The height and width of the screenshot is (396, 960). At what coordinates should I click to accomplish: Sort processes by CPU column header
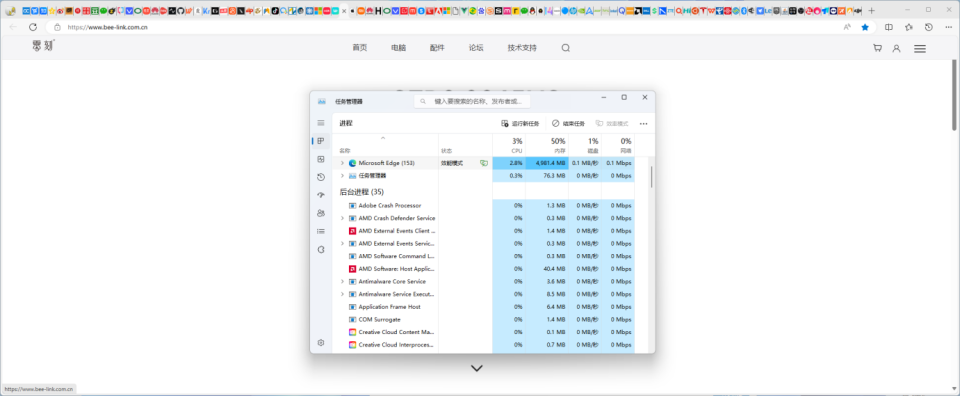coord(509,146)
